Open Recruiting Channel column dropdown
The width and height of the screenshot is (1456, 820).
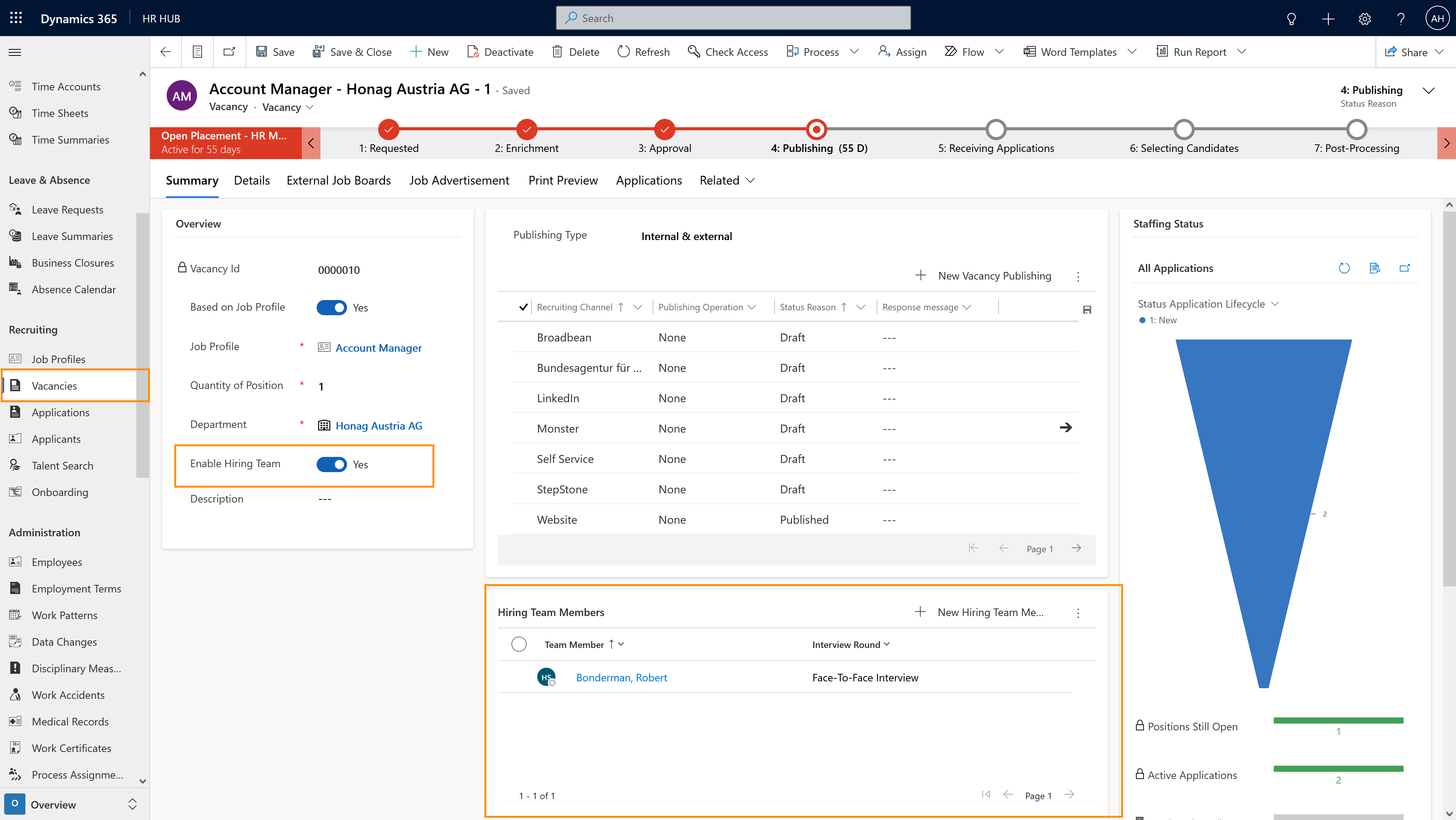[x=637, y=307]
